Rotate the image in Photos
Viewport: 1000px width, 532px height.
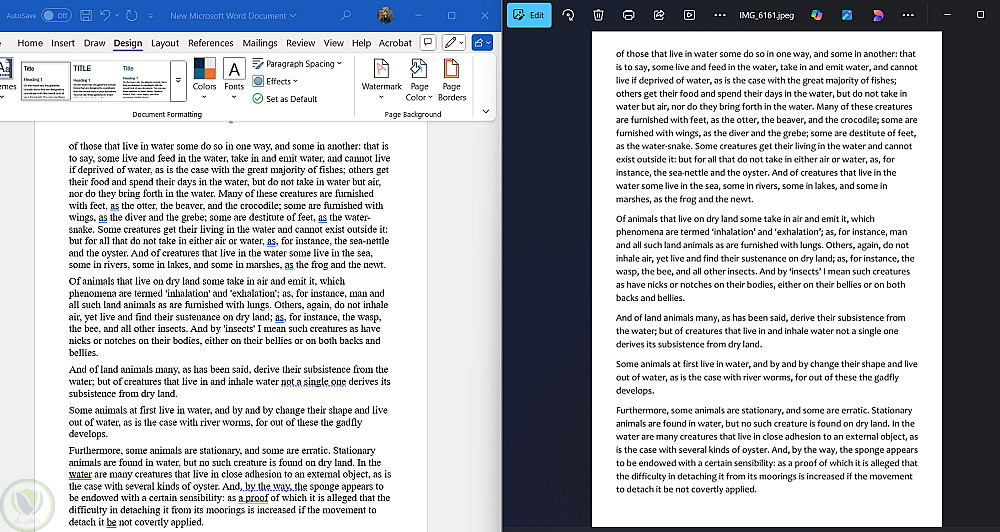568,15
